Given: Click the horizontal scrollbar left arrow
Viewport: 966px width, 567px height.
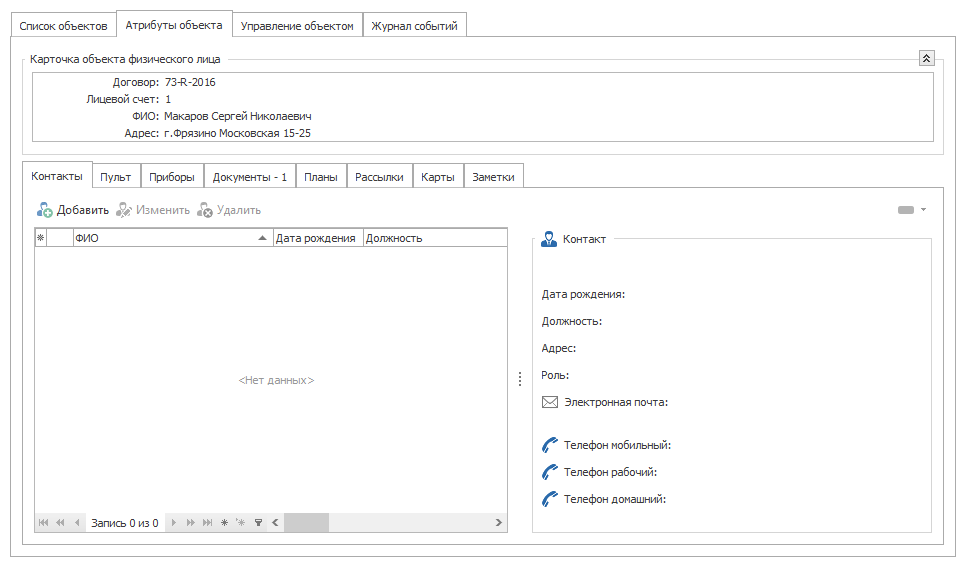Looking at the screenshot, I should (275, 523).
